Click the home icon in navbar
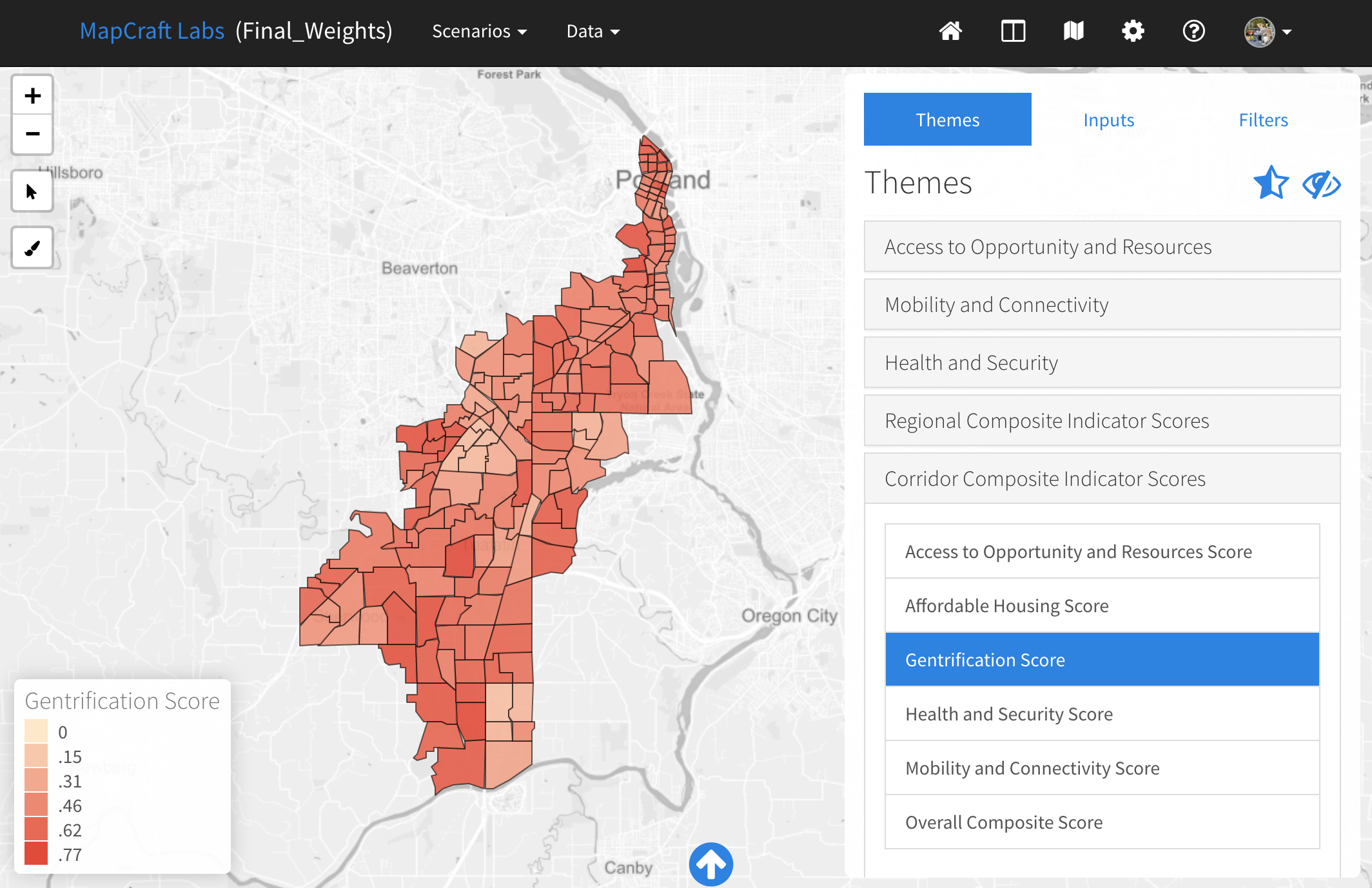Screen dimensions: 1372x888 click(x=950, y=31)
